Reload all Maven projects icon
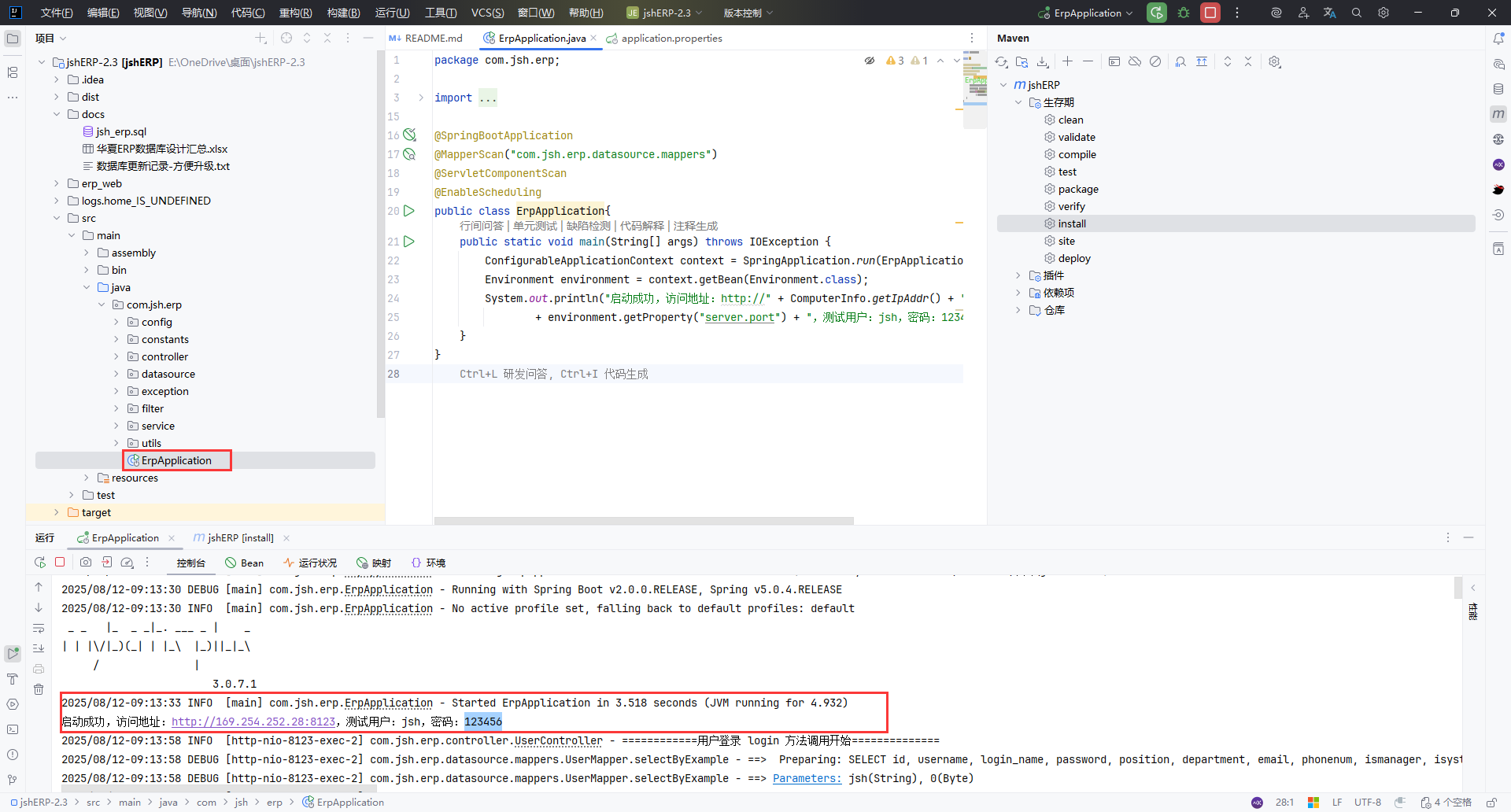This screenshot has height=812, width=1511. click(x=1001, y=61)
